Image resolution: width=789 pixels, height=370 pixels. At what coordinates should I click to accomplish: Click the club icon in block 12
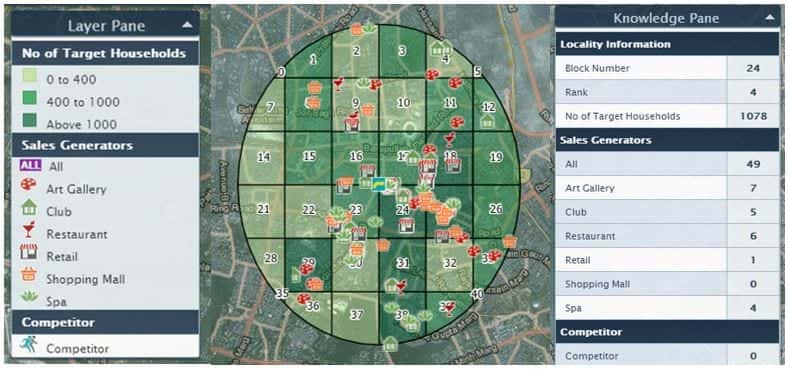pyautogui.click(x=487, y=121)
